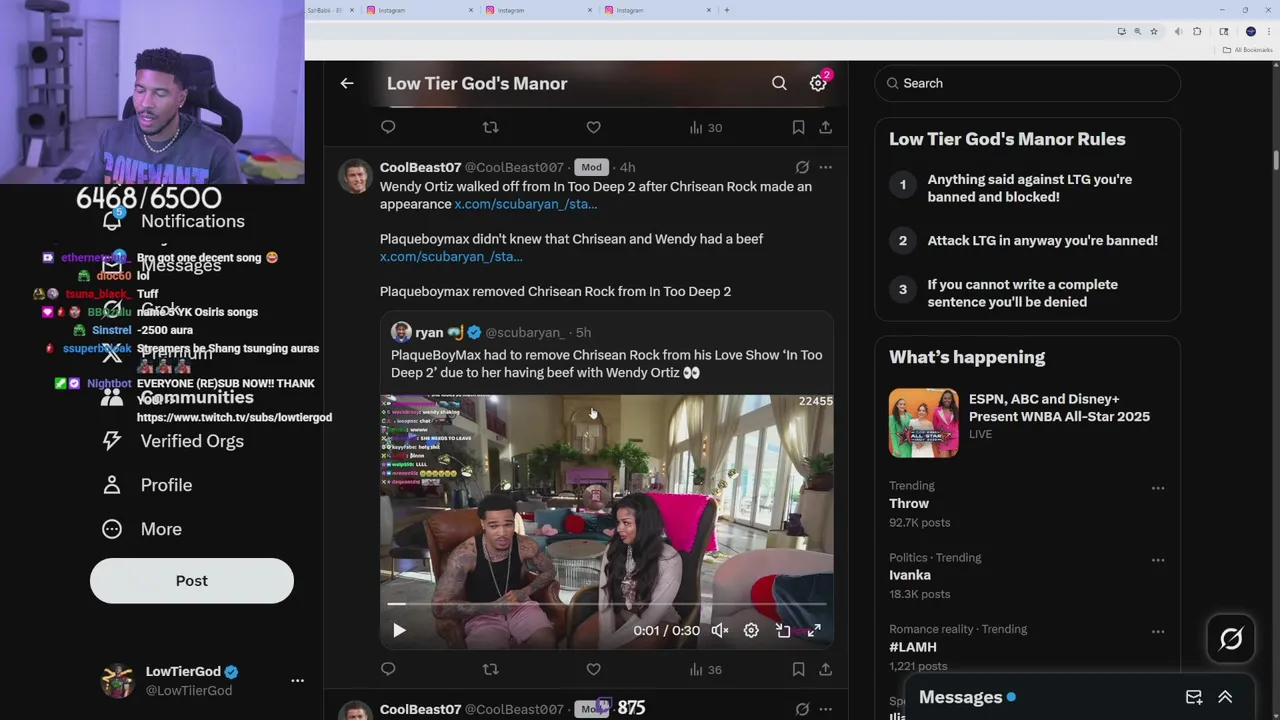Open More menu in the sidebar
The height and width of the screenshot is (720, 1280).
(x=142, y=529)
